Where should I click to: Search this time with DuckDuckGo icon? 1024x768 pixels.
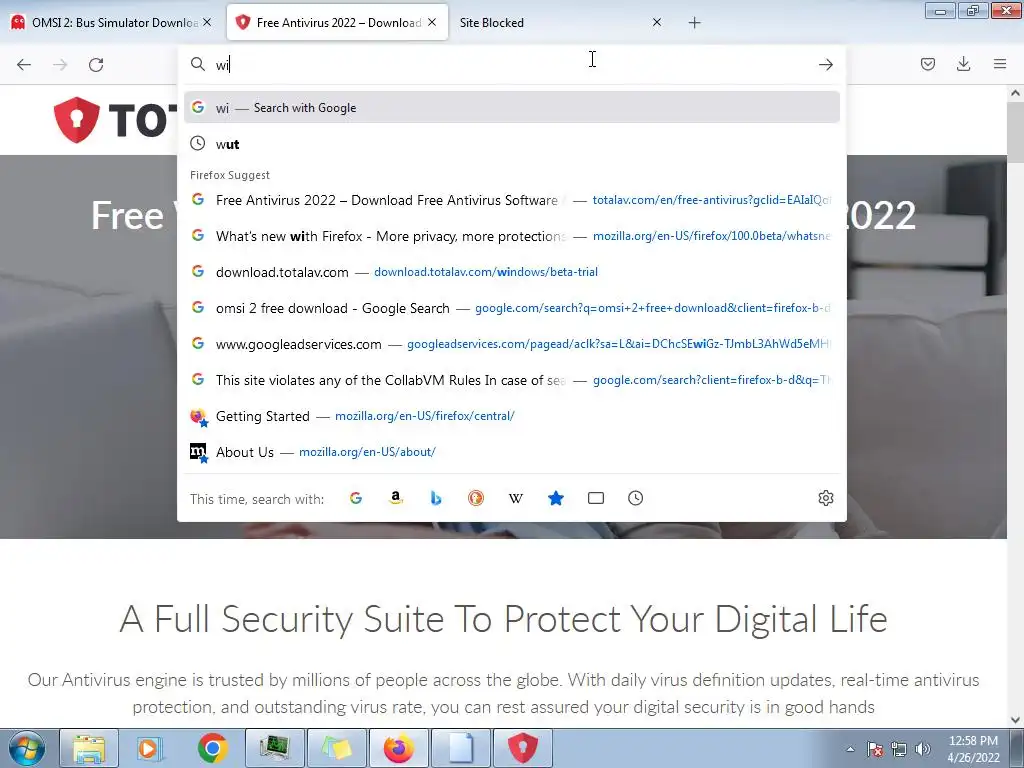(x=476, y=498)
